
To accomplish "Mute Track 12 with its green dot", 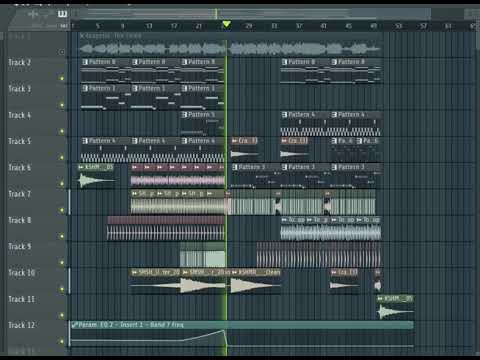I will click(62, 341).
